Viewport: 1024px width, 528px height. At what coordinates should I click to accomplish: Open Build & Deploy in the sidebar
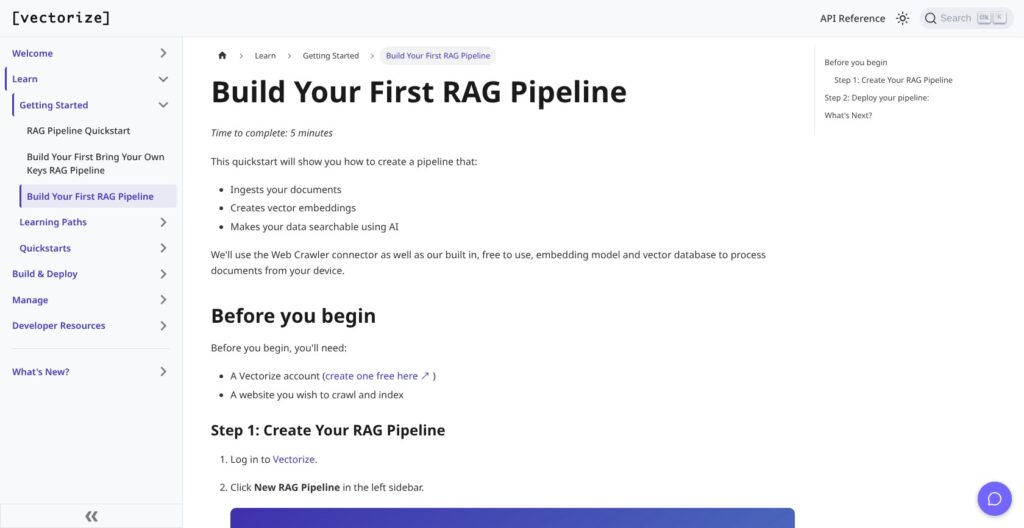[x=44, y=274]
